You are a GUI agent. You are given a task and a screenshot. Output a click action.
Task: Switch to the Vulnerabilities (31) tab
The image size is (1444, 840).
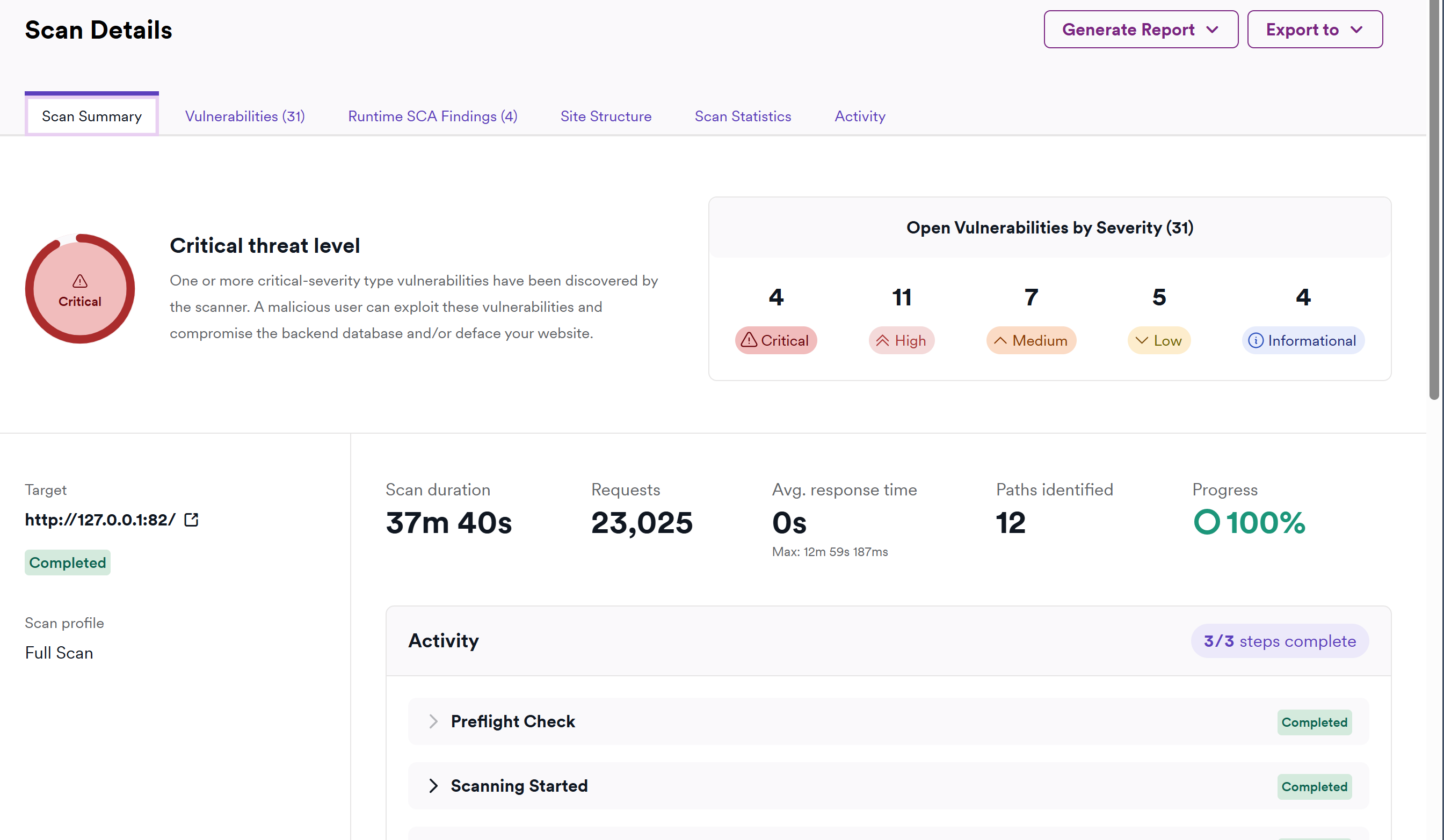245,116
